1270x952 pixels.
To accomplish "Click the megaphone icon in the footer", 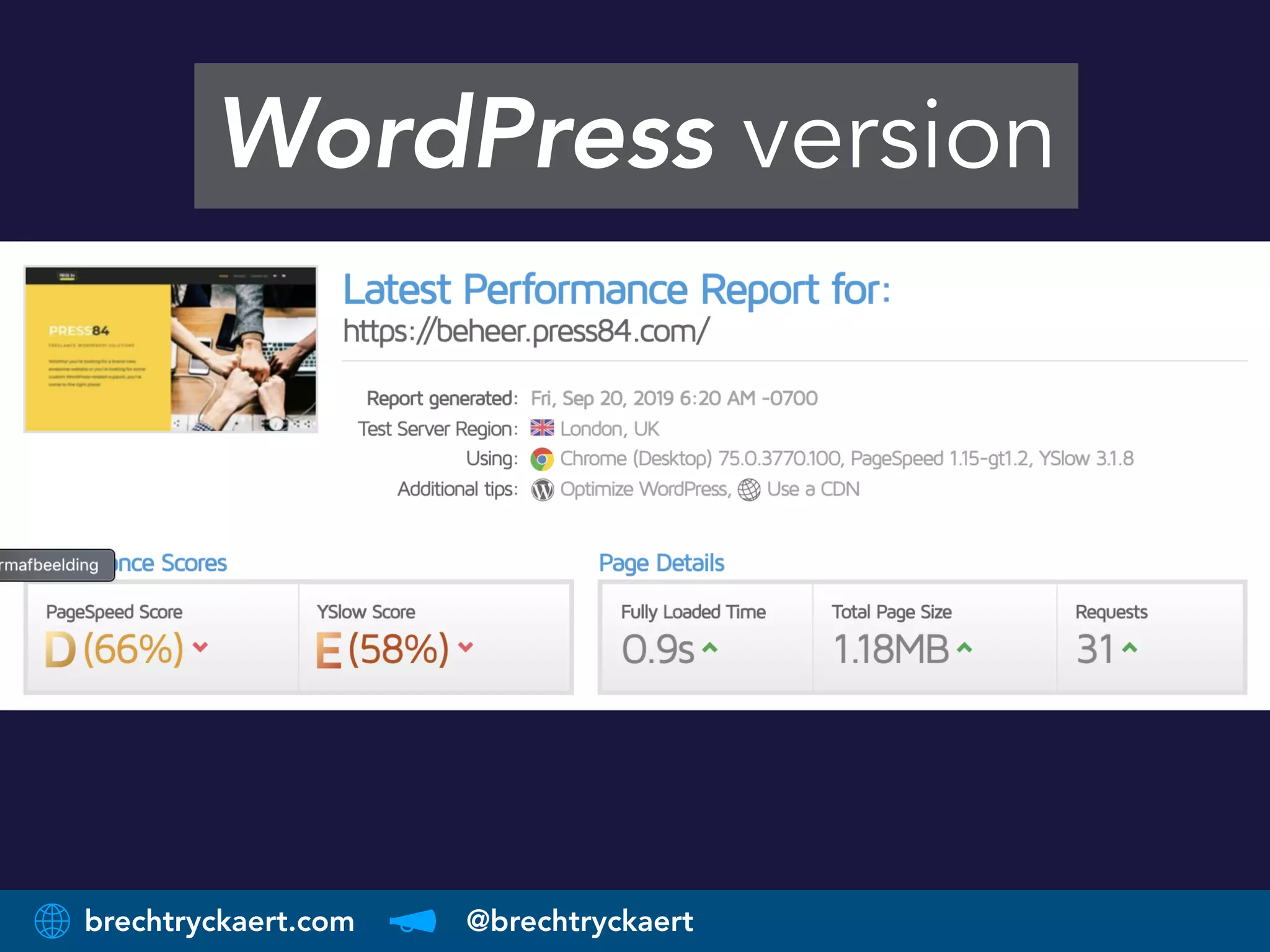I will coord(413,921).
